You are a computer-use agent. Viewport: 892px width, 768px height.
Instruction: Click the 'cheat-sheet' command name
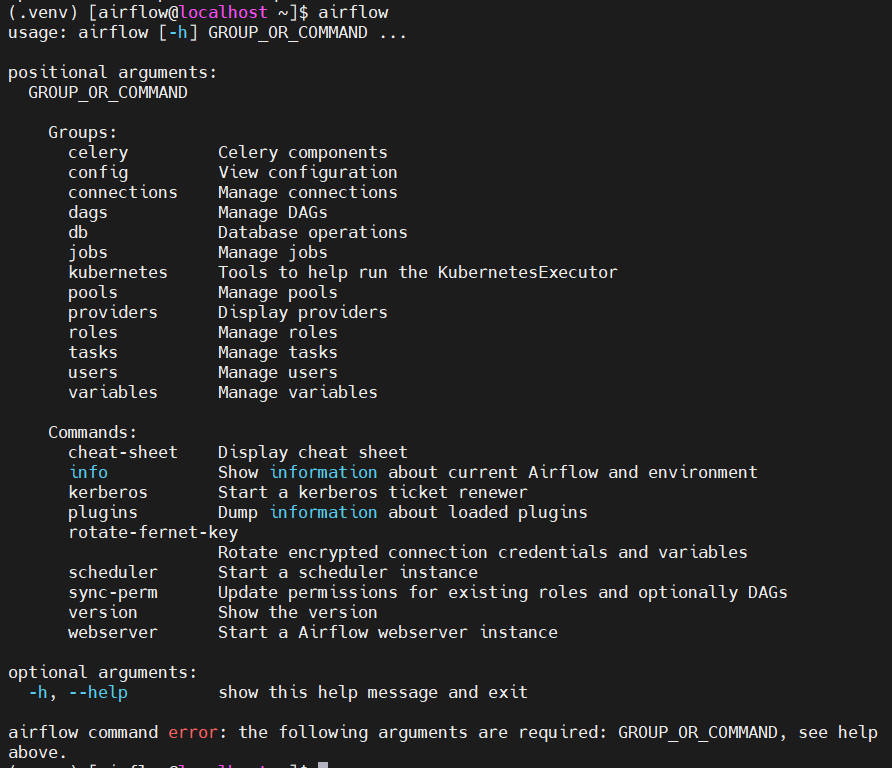[123, 452]
